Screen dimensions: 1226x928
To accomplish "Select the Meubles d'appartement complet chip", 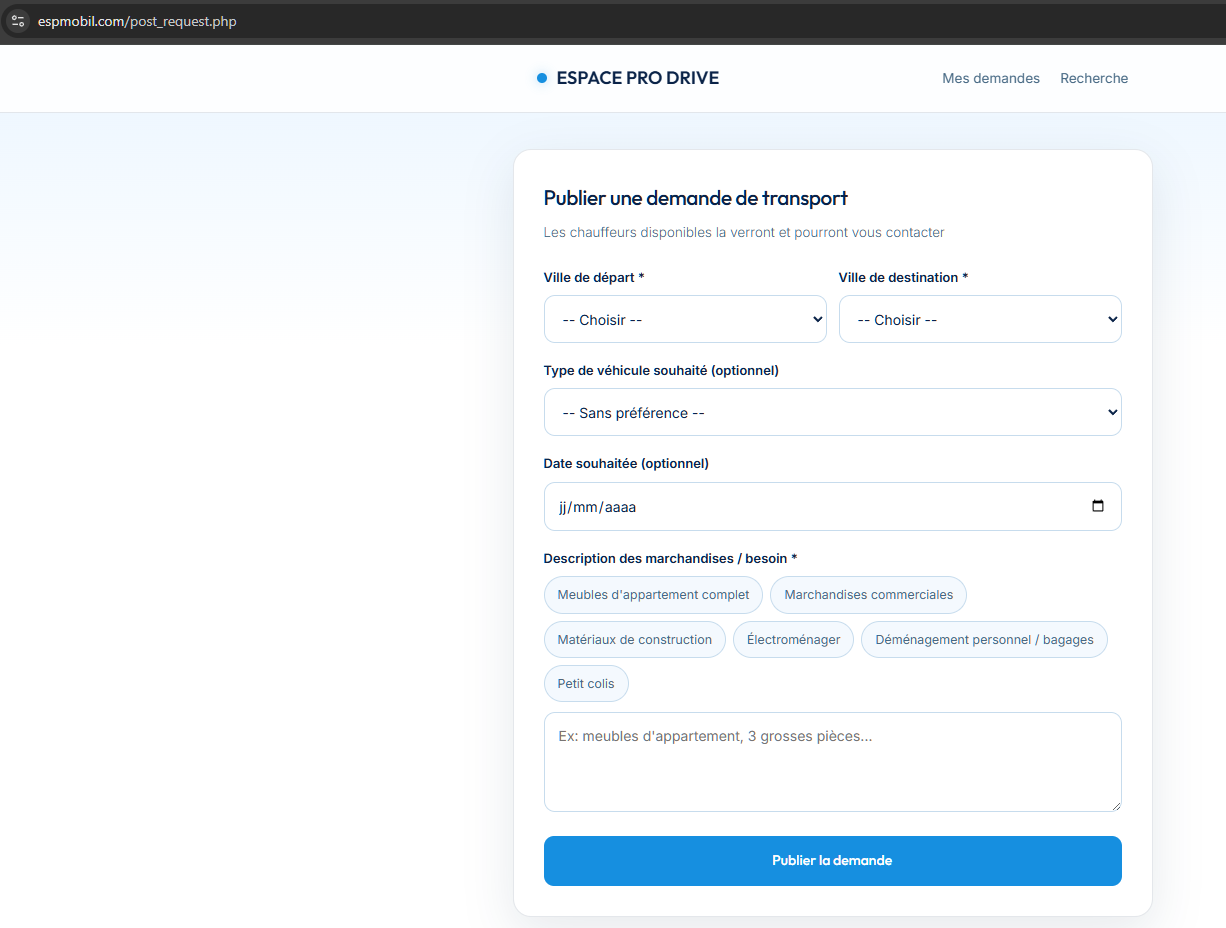I will click(x=653, y=595).
